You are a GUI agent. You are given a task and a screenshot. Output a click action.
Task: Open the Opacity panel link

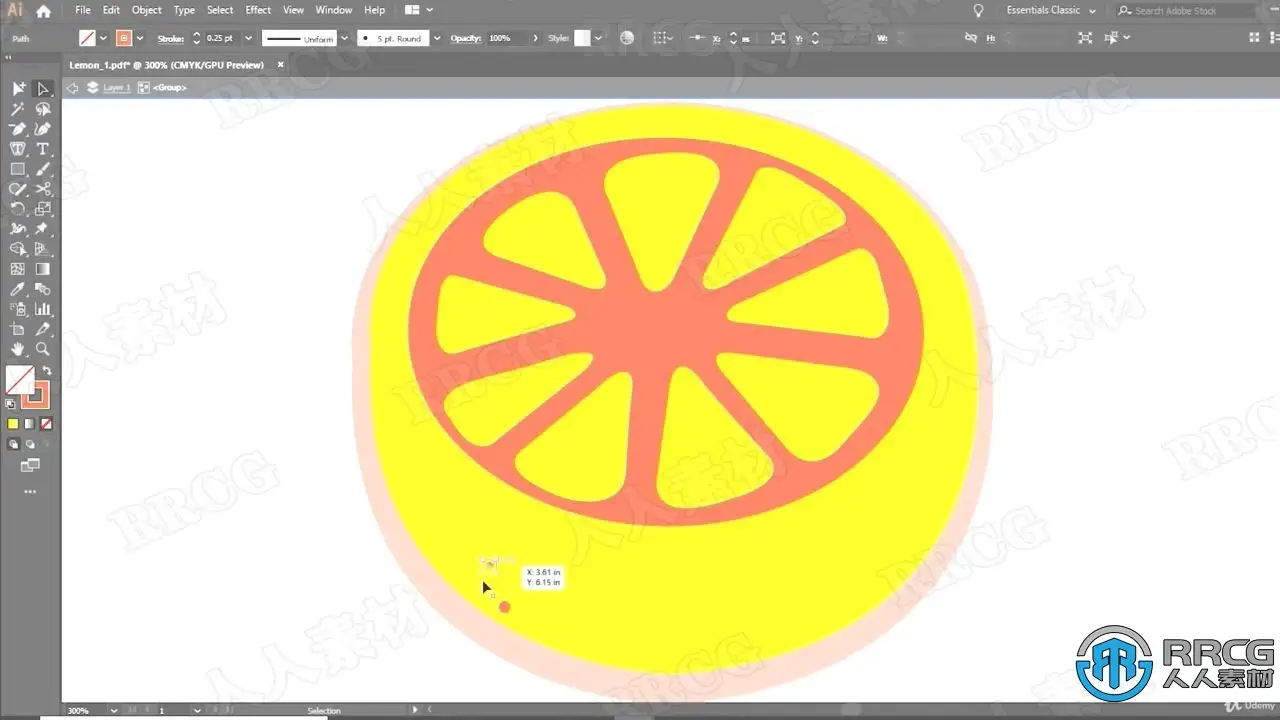tap(465, 38)
